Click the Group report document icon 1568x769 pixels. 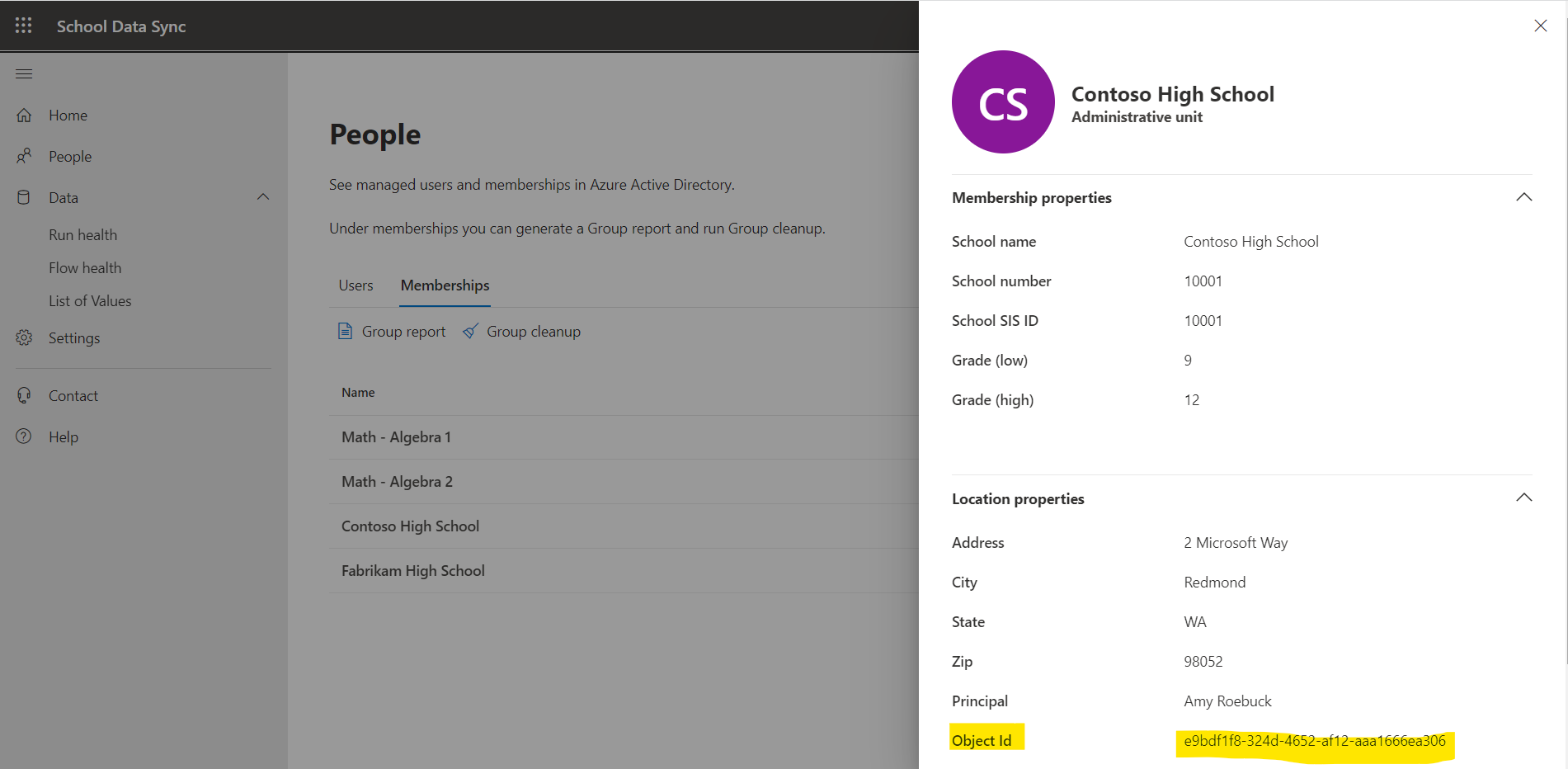coord(346,331)
